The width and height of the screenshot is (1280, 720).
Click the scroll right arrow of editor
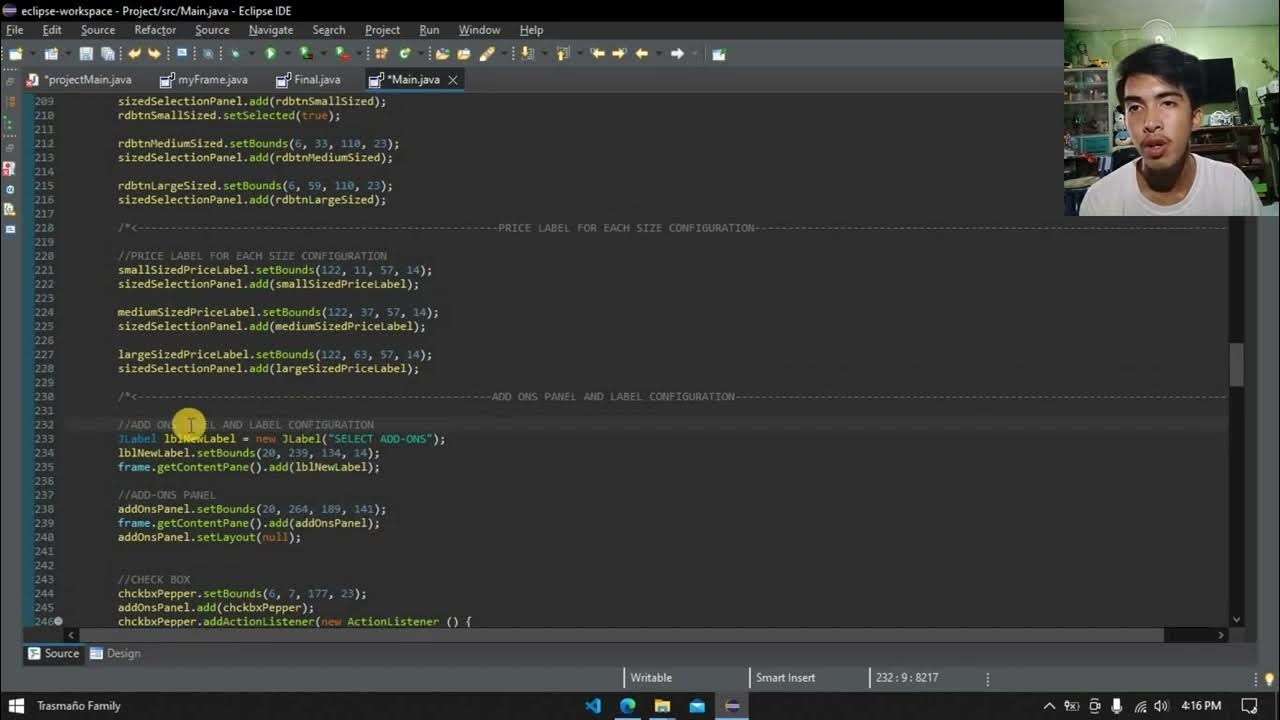(x=1221, y=635)
